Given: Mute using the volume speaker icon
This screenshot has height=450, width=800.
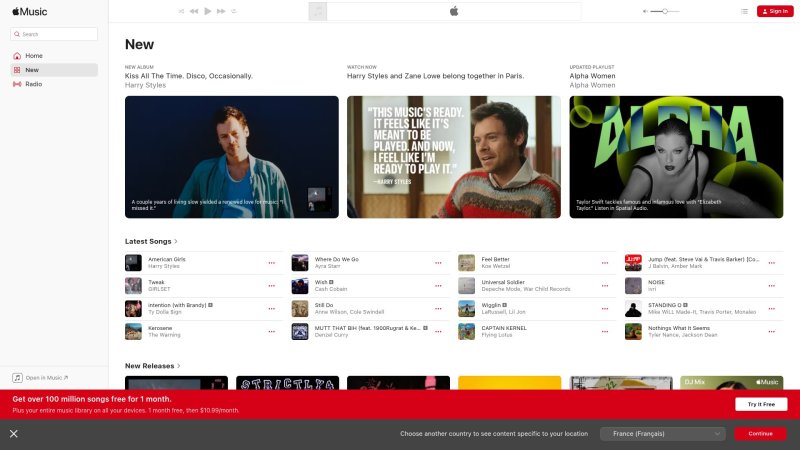Looking at the screenshot, I should click(645, 11).
